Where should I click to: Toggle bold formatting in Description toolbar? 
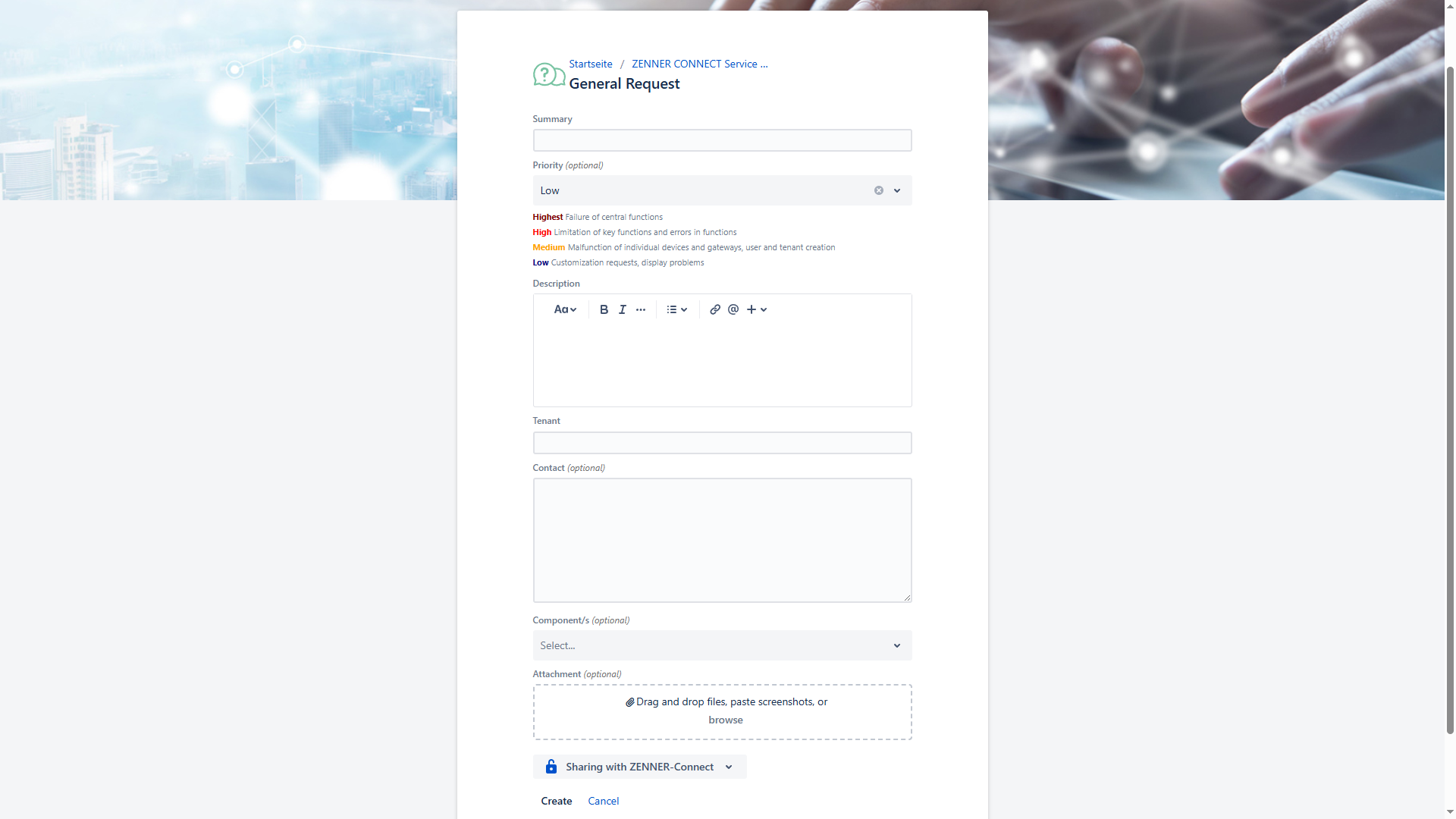(x=604, y=309)
